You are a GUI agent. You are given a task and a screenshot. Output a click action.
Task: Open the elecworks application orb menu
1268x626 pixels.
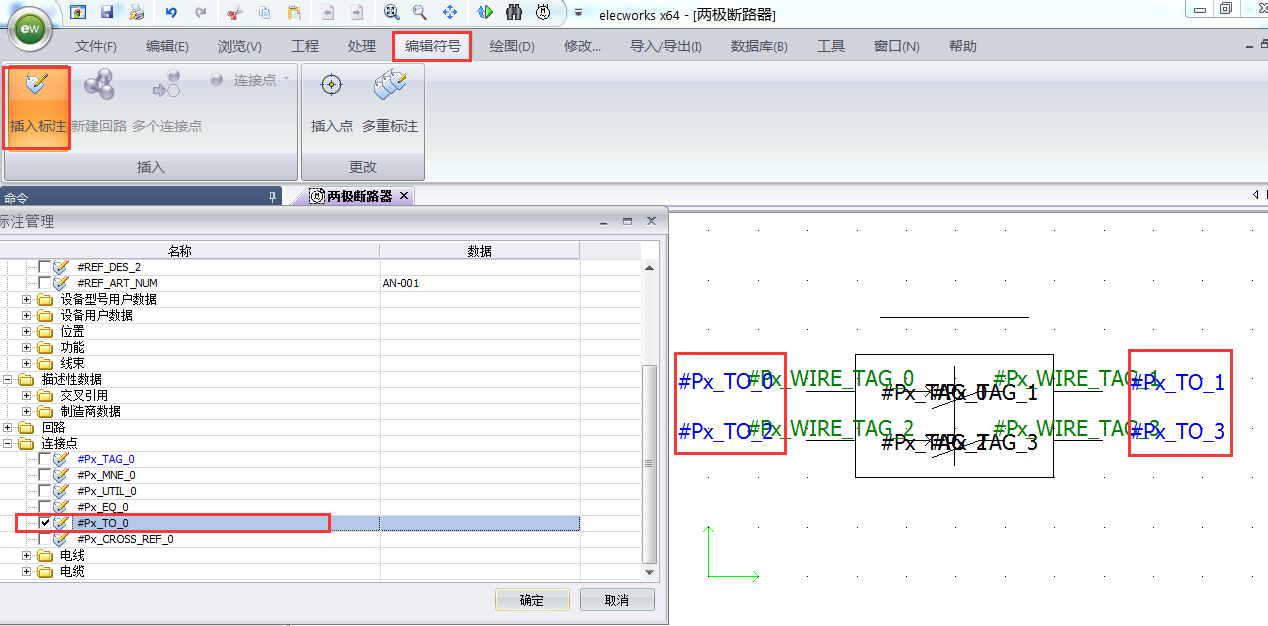point(32,29)
